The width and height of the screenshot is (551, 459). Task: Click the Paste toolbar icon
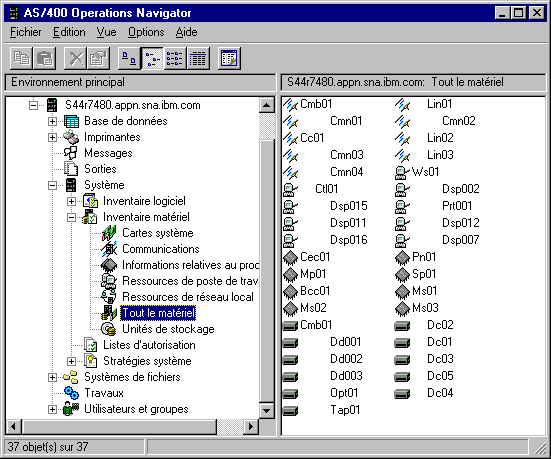pos(44,58)
